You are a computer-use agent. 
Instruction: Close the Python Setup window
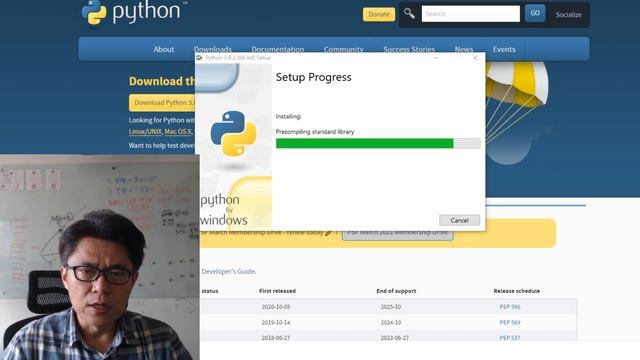(x=475, y=58)
